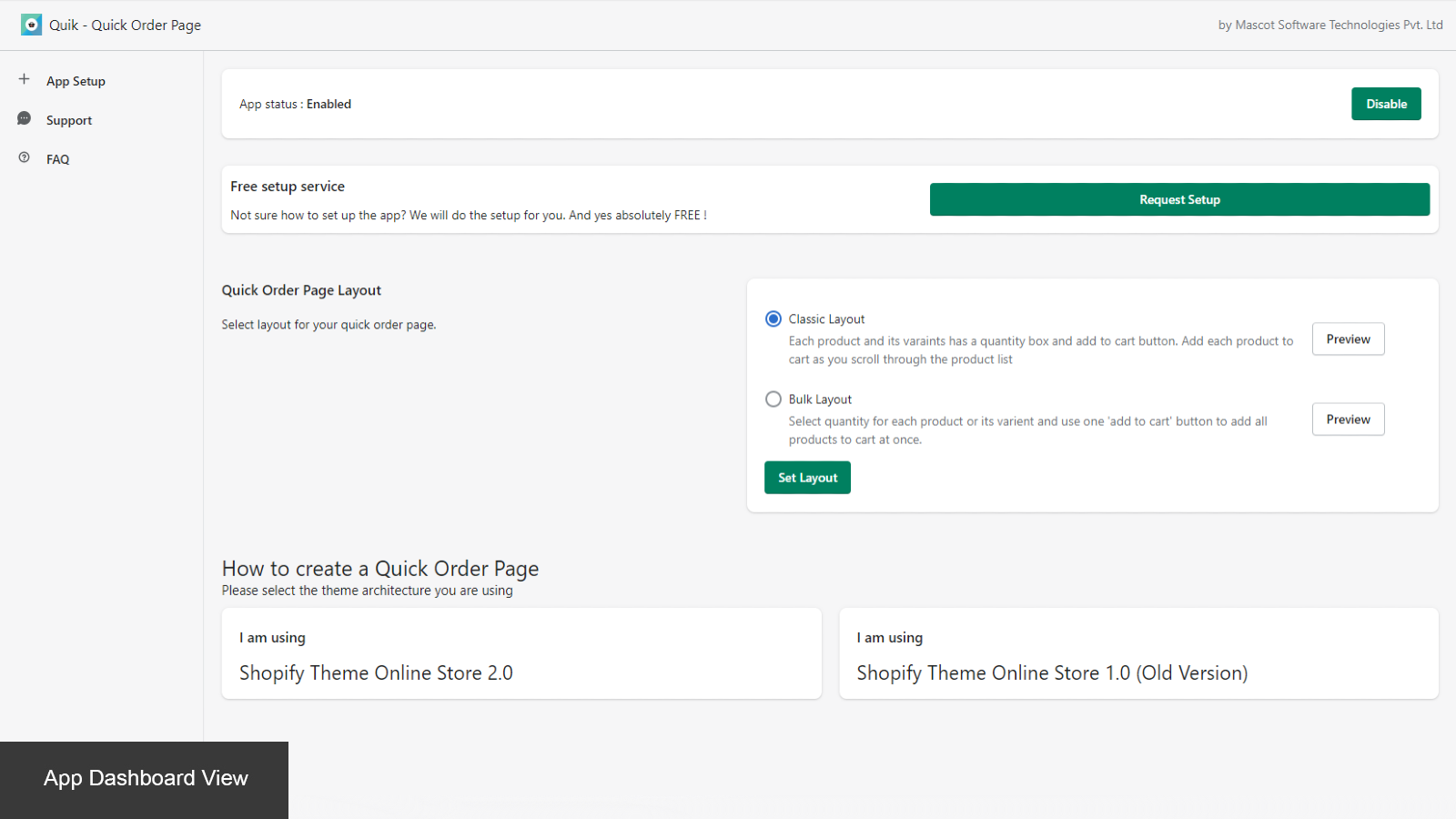
Task: Open the Support sidebar item
Action: click(x=69, y=120)
